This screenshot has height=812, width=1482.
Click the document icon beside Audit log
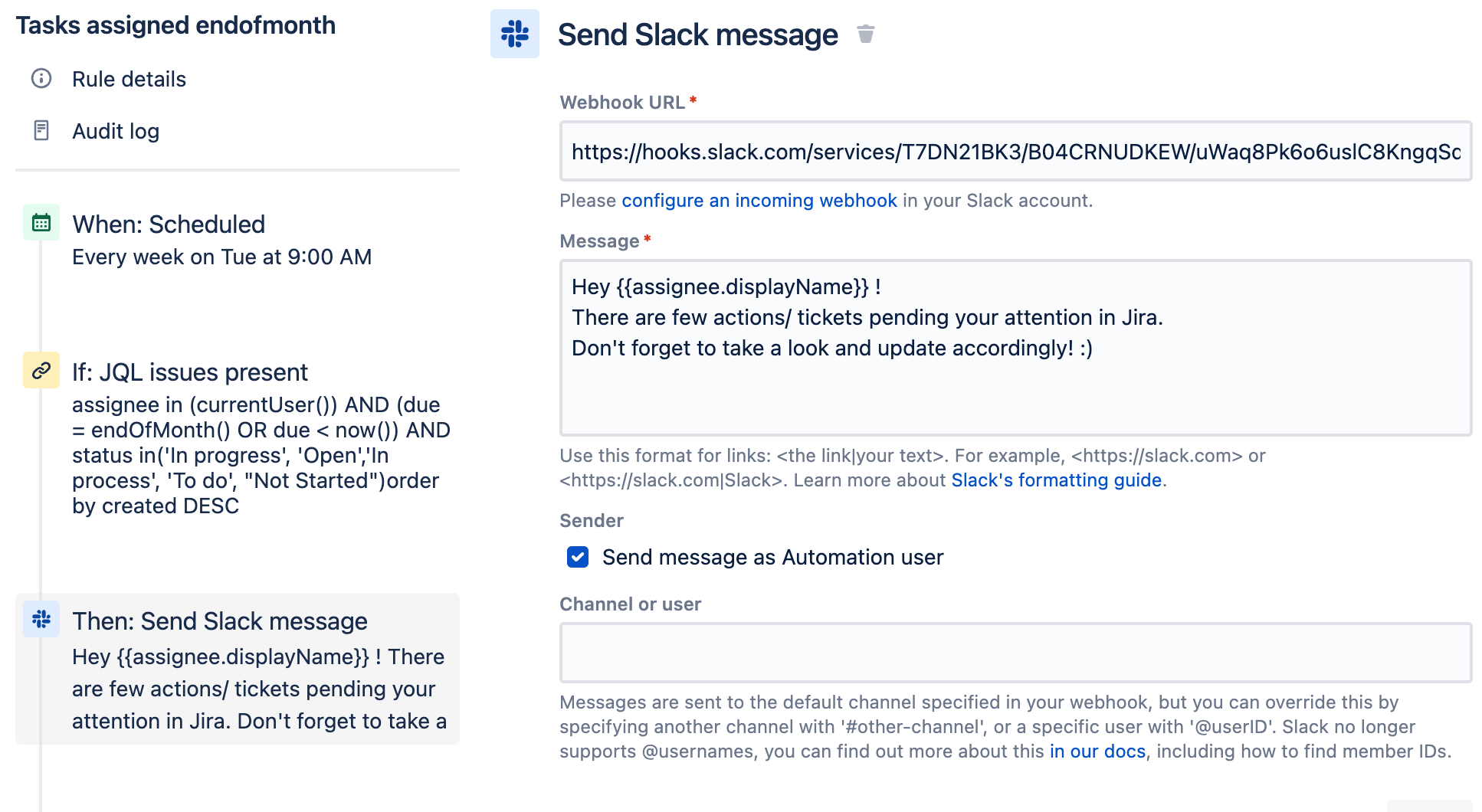[x=41, y=130]
